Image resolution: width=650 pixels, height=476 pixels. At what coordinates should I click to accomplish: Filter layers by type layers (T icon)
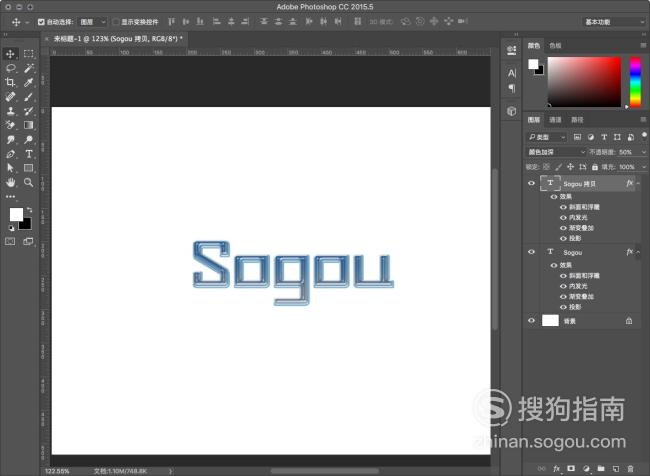[604, 137]
